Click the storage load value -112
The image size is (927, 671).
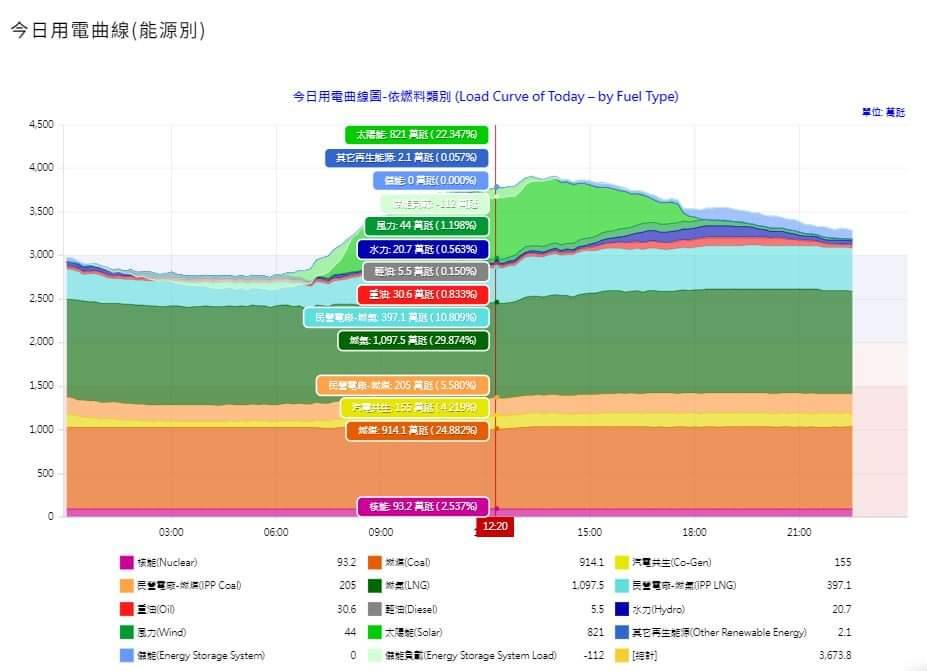point(594,655)
